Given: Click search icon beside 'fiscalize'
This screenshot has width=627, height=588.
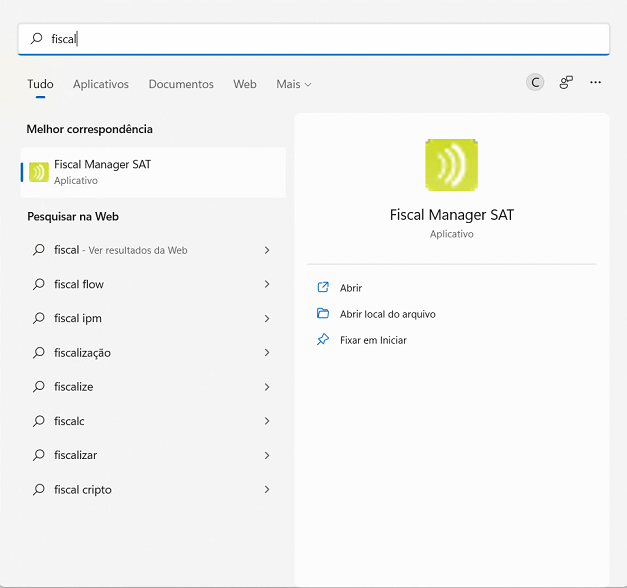Looking at the screenshot, I should pos(39,387).
